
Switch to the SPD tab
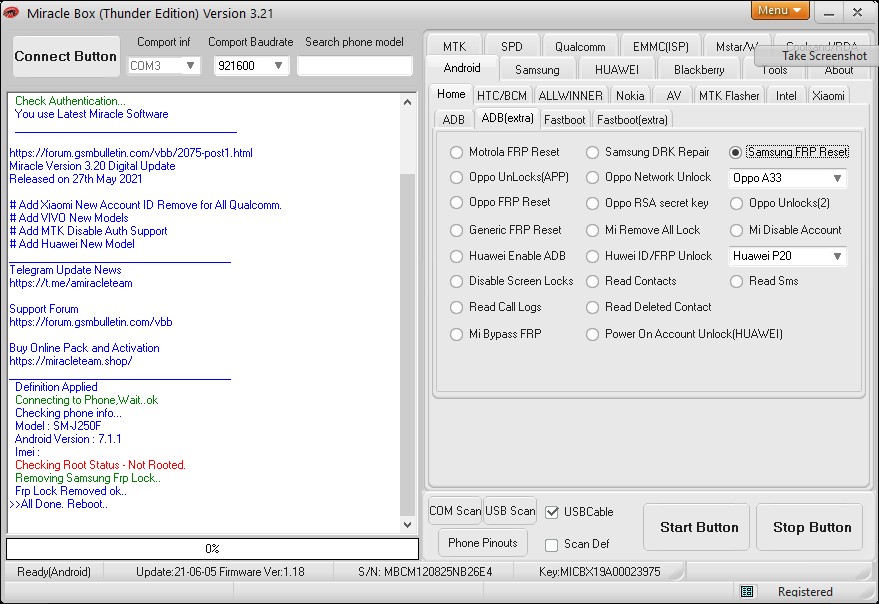(511, 47)
